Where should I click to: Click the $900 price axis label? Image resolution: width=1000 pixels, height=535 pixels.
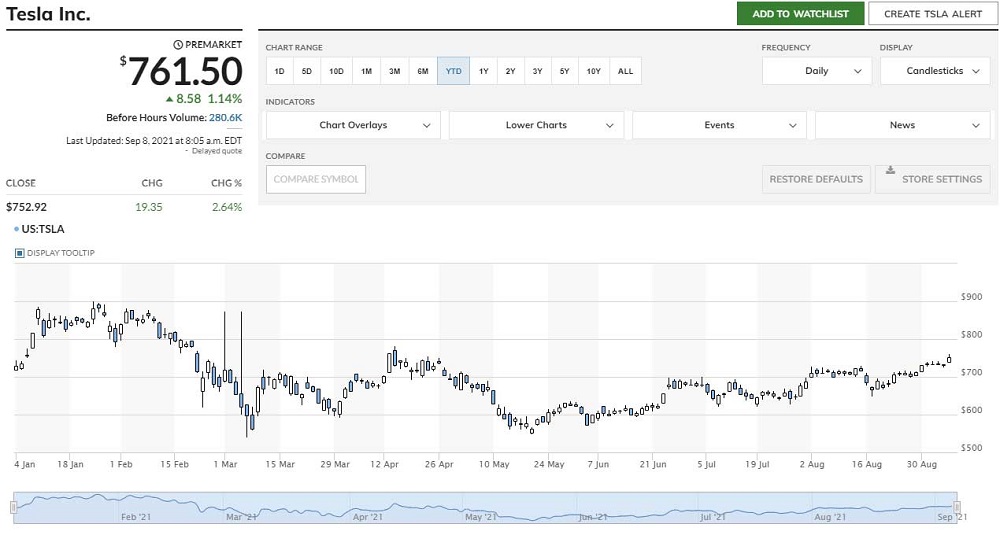[x=971, y=297]
